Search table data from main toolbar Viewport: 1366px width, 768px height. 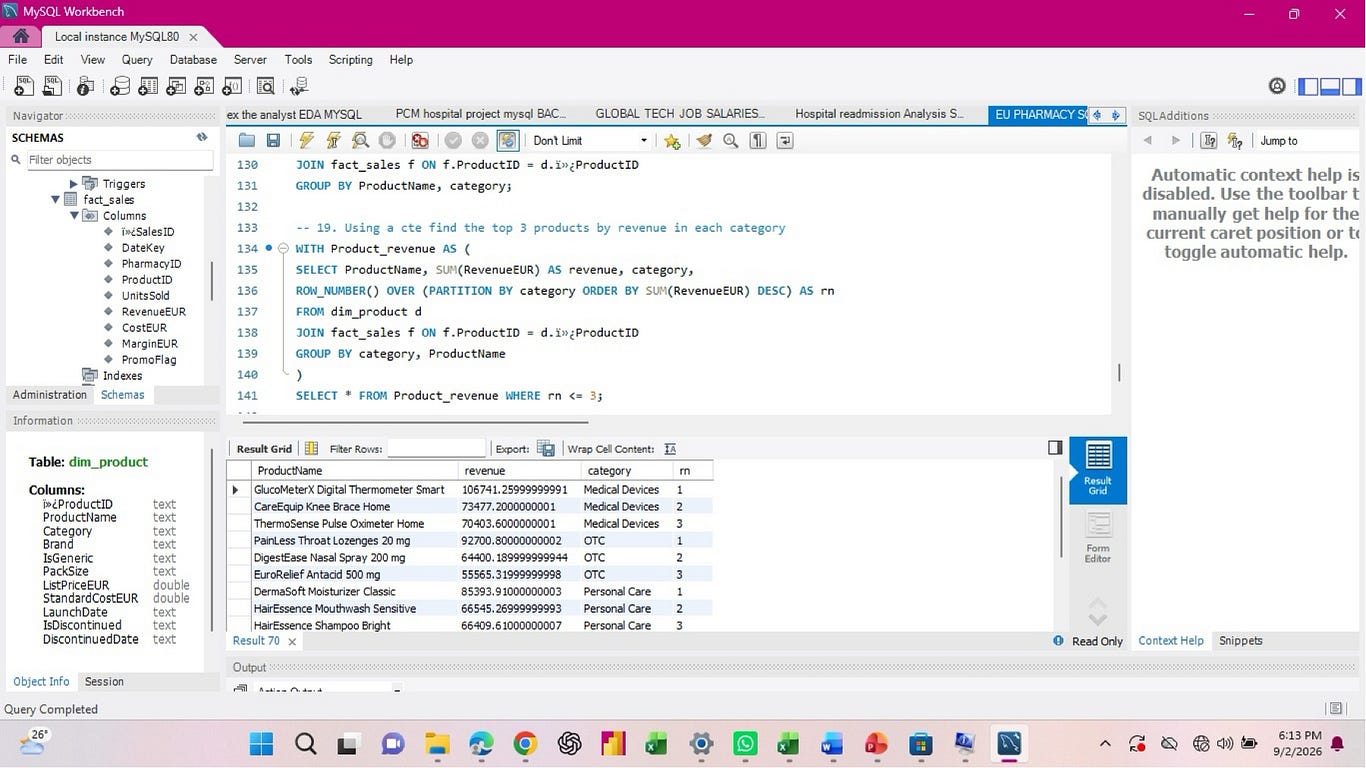(266, 87)
